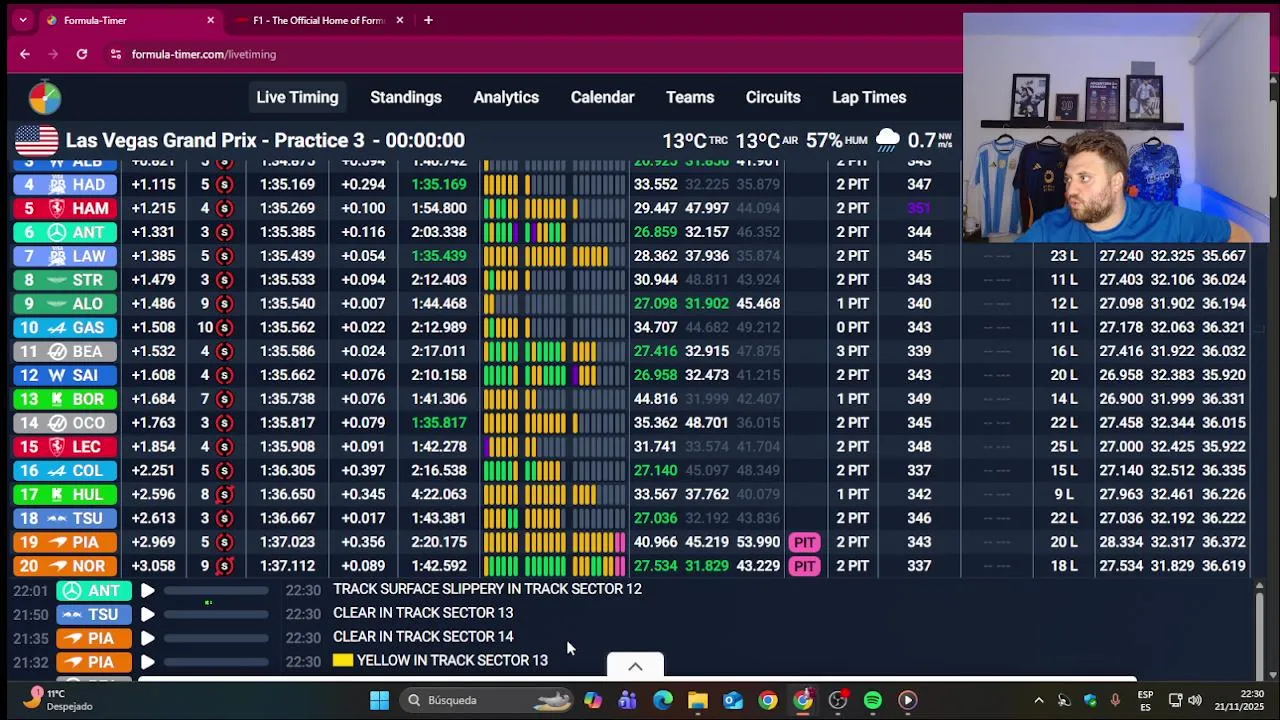Click the LEC soft tyre icon
Image resolution: width=1280 pixels, height=720 pixels.
point(224,446)
